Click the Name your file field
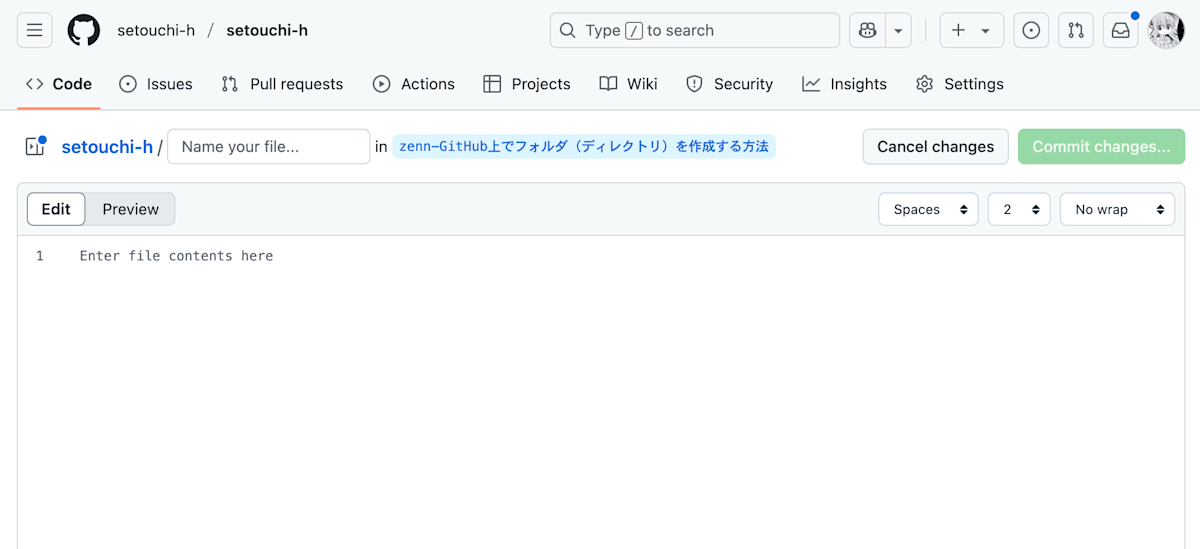 point(269,147)
